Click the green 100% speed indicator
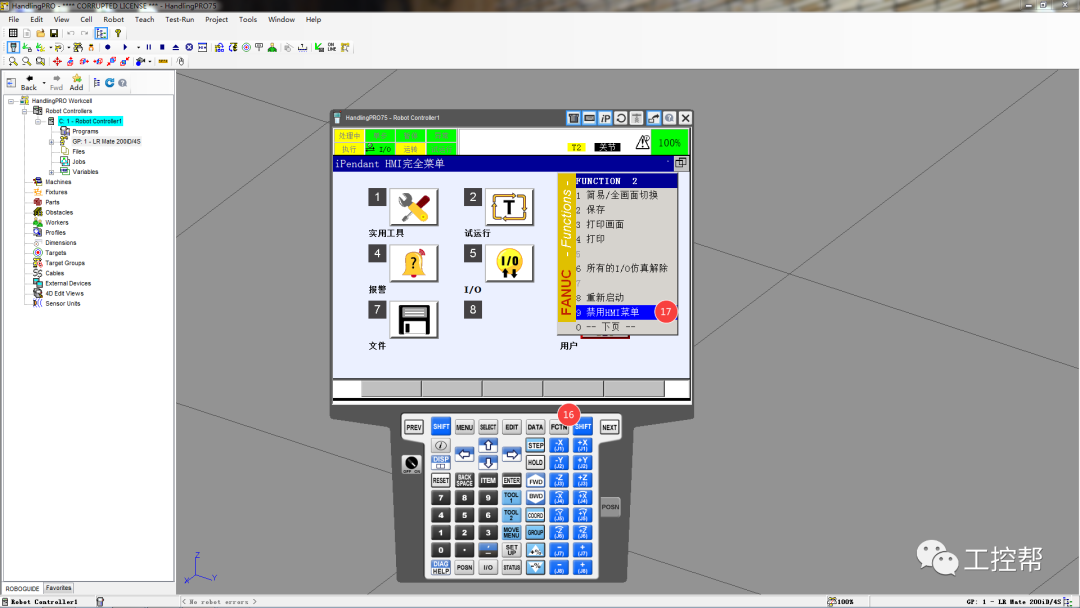 point(669,143)
